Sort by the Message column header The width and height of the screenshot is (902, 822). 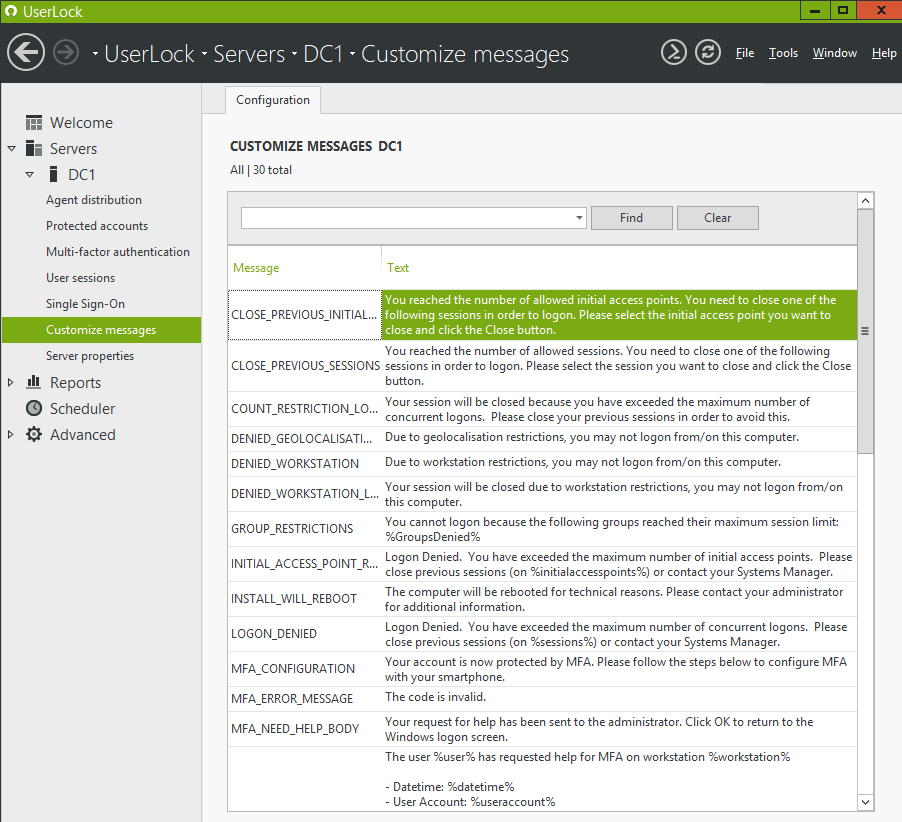coord(256,268)
